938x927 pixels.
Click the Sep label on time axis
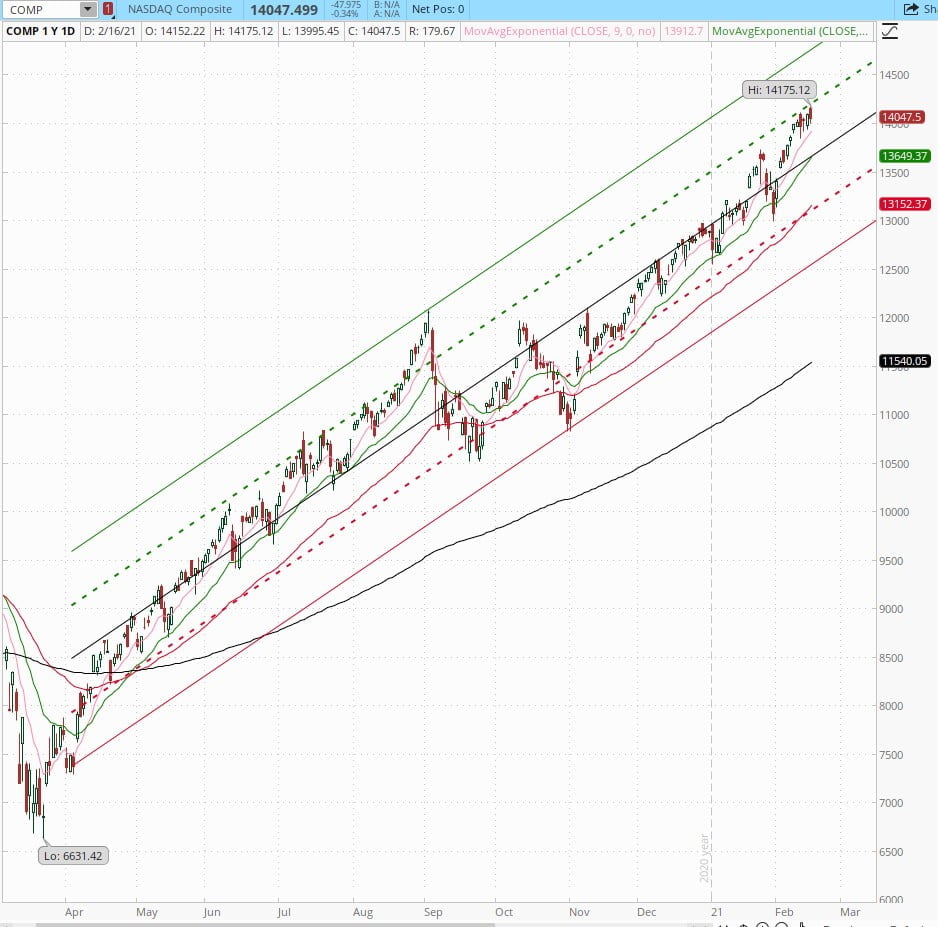pos(432,912)
